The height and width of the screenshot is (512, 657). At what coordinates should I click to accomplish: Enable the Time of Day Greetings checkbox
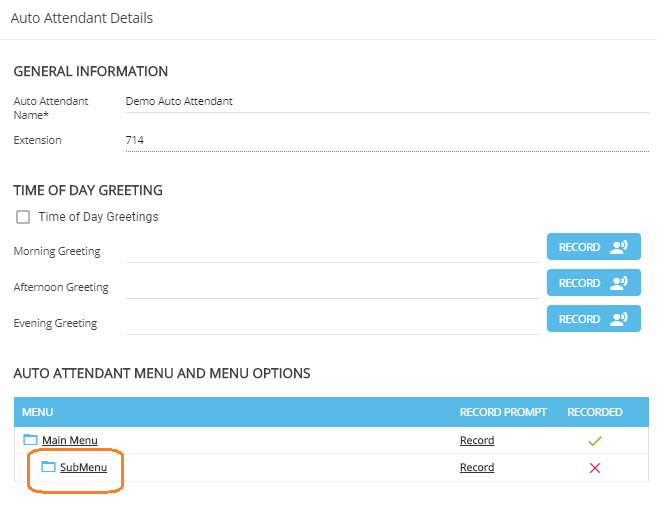point(23,217)
